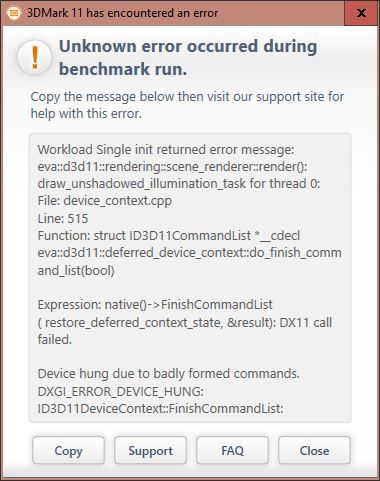The image size is (380, 481).
Task: Click the 'Line: 515' text
Action: [x=63, y=219]
